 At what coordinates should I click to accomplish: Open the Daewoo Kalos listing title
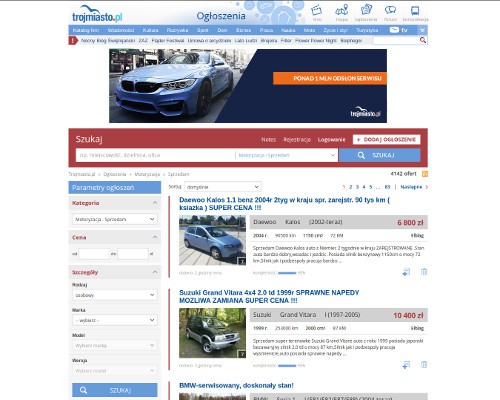[x=284, y=204]
